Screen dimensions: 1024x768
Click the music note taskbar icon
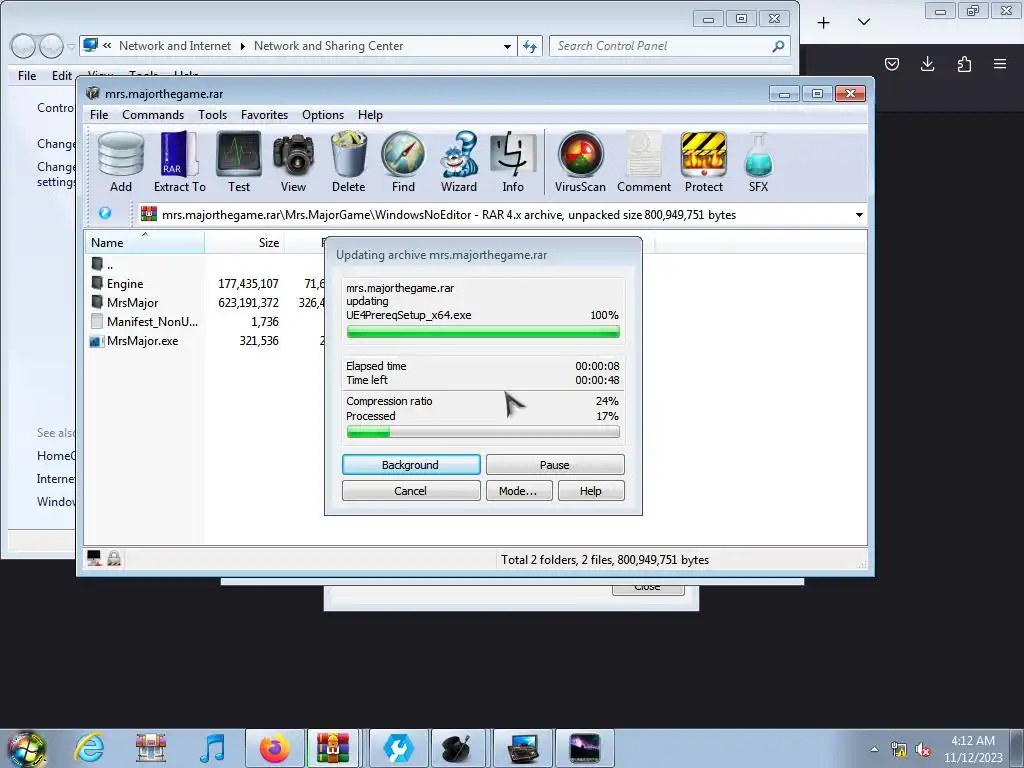[212, 748]
